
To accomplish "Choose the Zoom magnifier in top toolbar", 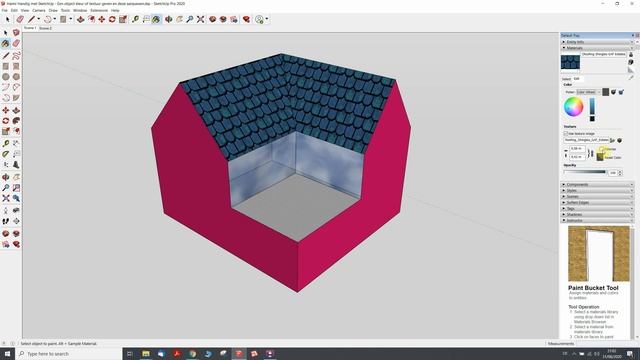I will click(x=190, y=19).
